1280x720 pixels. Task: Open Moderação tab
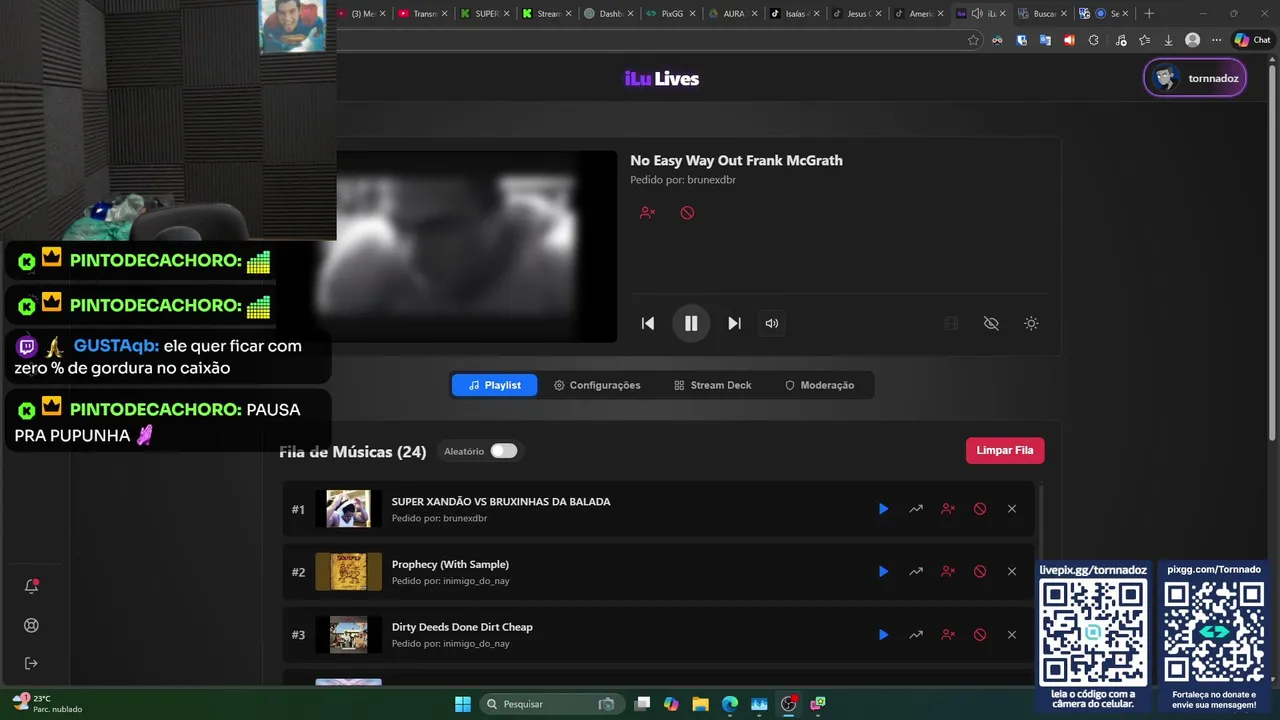(x=819, y=385)
